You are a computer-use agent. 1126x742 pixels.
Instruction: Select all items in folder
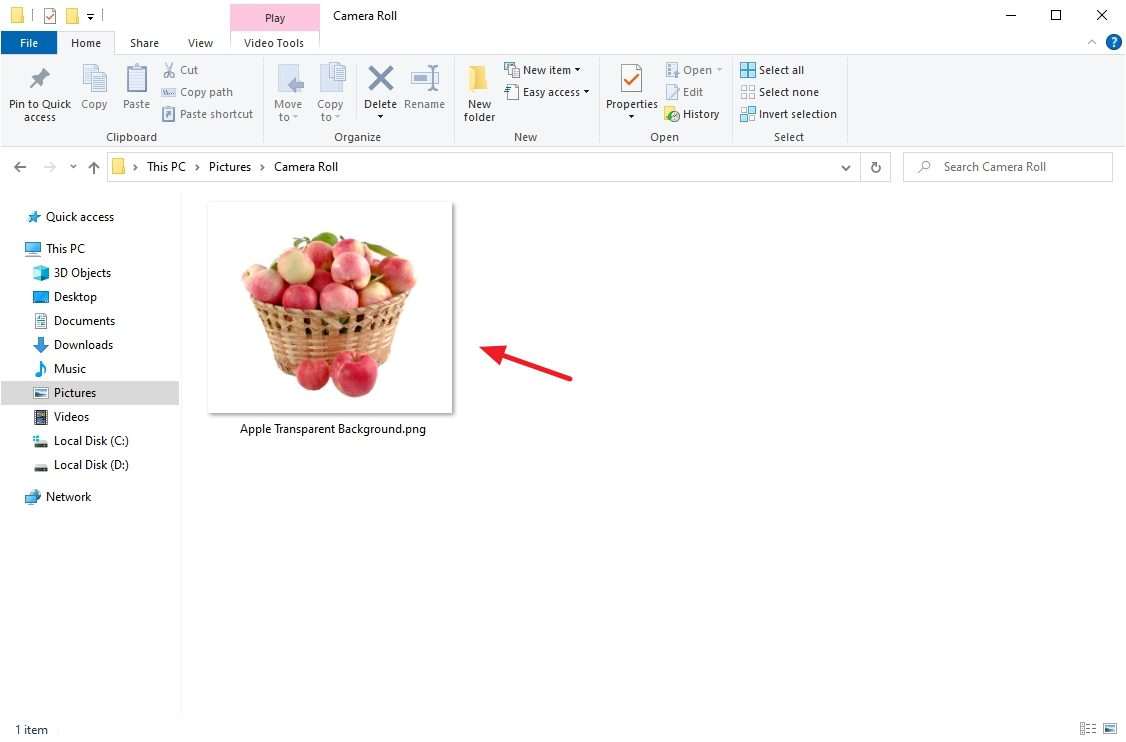click(x=772, y=70)
